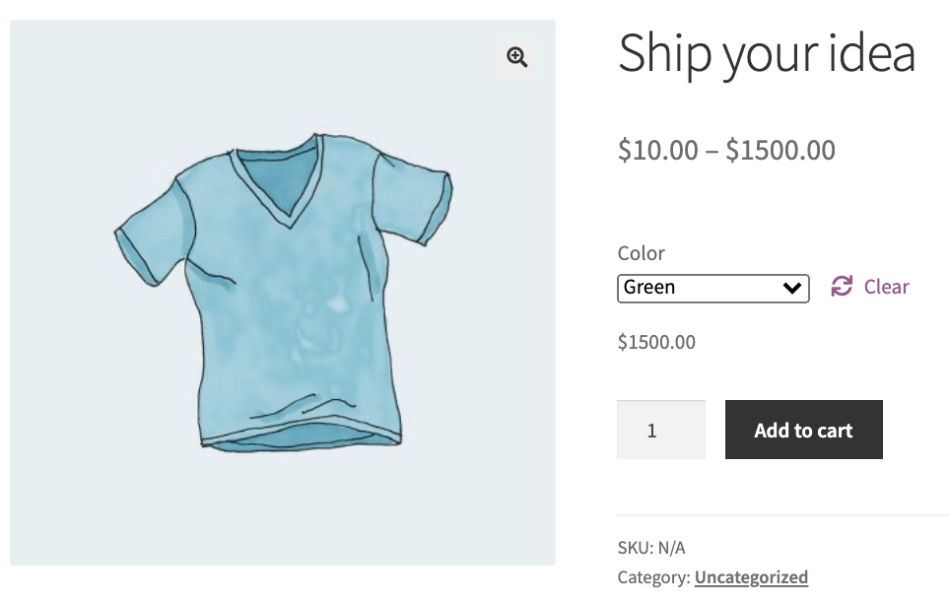Viewport: 950px width, 601px height.
Task: Click the chevron arrow in Color select
Action: tap(793, 288)
